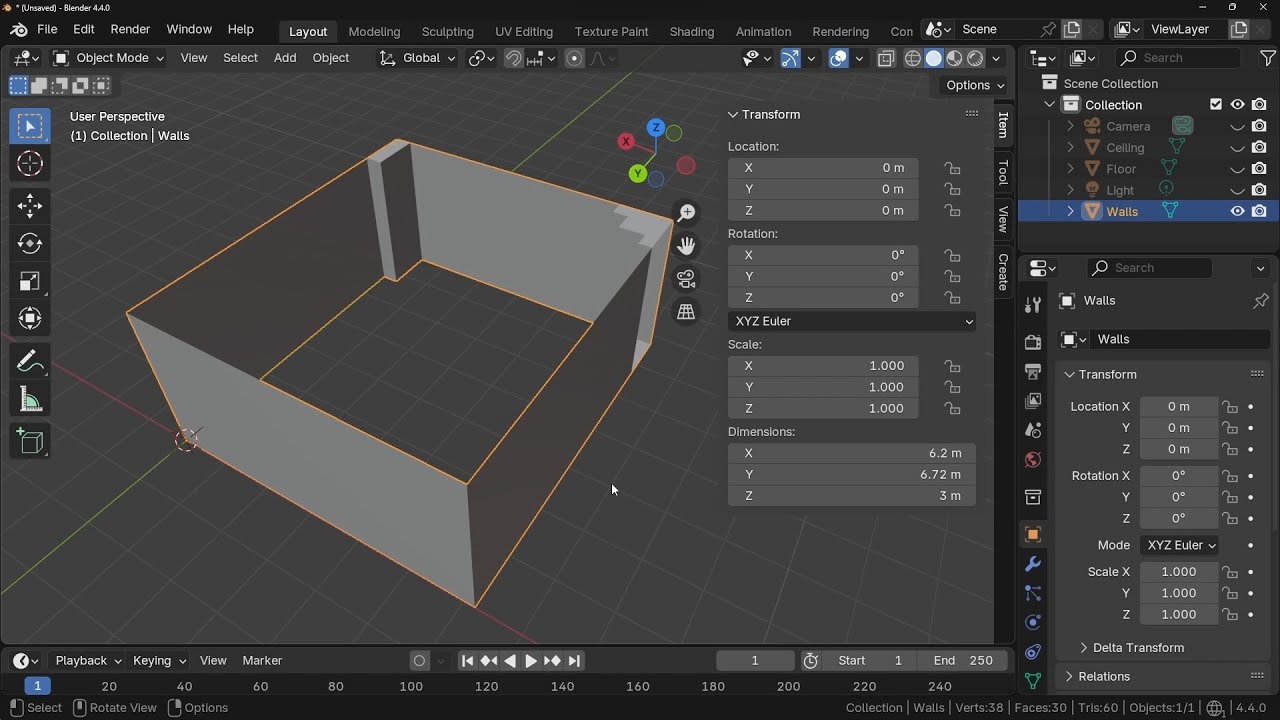Toggle viewport gizmos display

click(x=790, y=58)
